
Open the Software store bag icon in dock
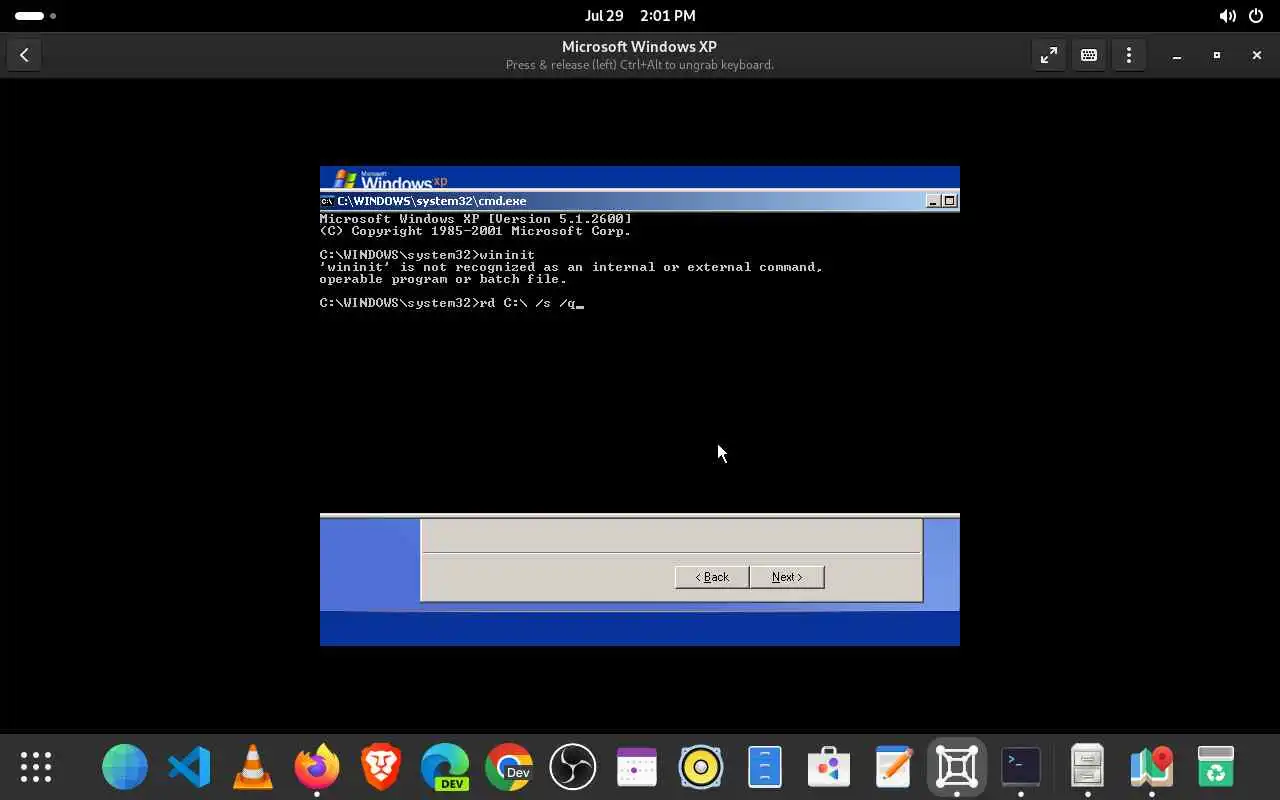tap(829, 767)
